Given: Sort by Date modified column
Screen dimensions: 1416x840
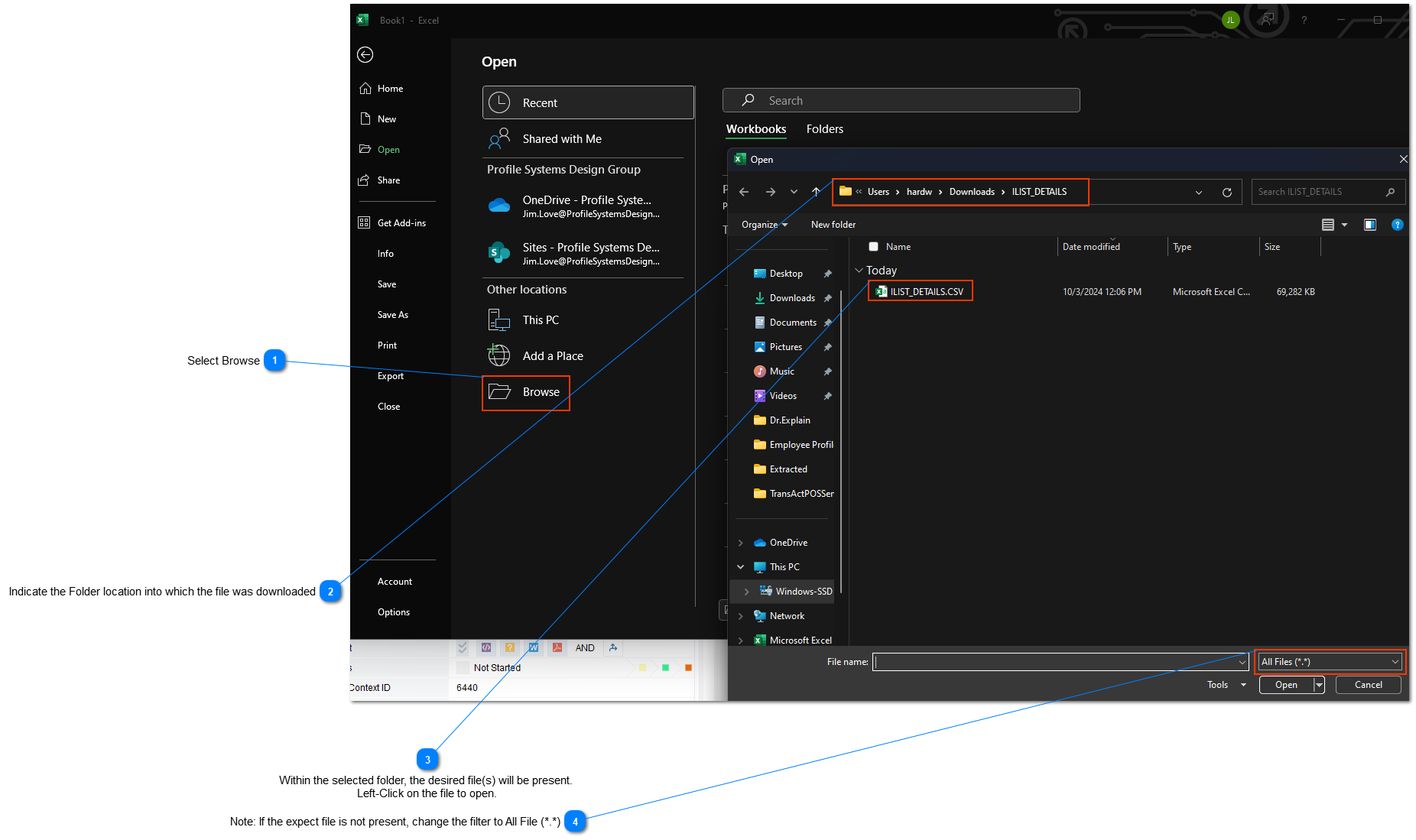Looking at the screenshot, I should 1091,247.
